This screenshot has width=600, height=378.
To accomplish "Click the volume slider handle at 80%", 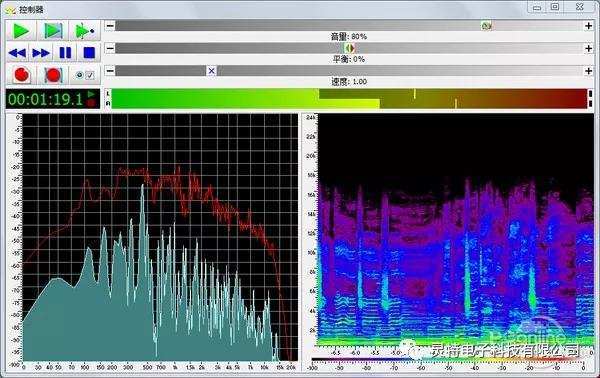I will point(486,26).
